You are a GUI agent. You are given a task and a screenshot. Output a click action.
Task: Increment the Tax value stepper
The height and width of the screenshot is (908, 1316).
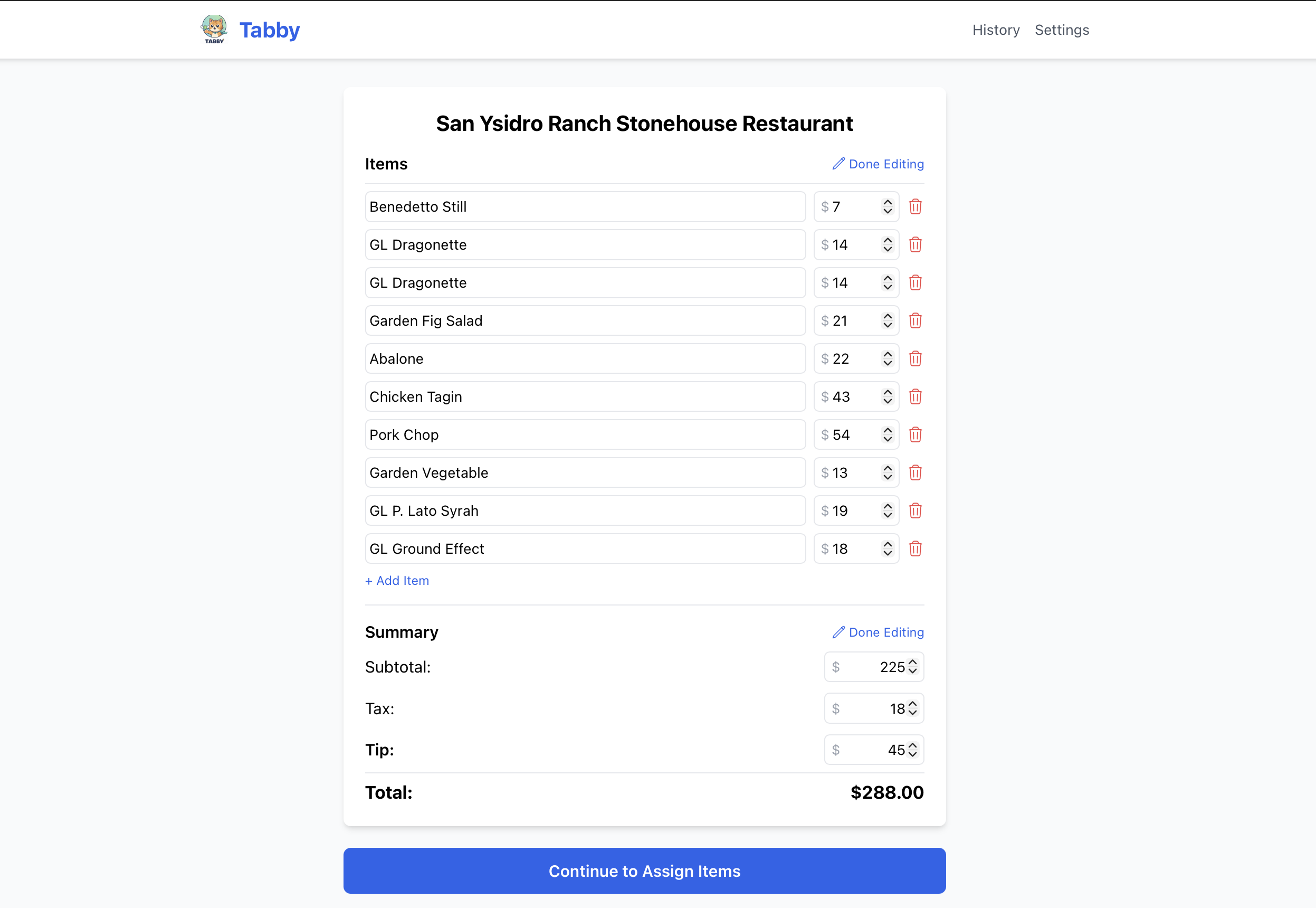tap(912, 704)
